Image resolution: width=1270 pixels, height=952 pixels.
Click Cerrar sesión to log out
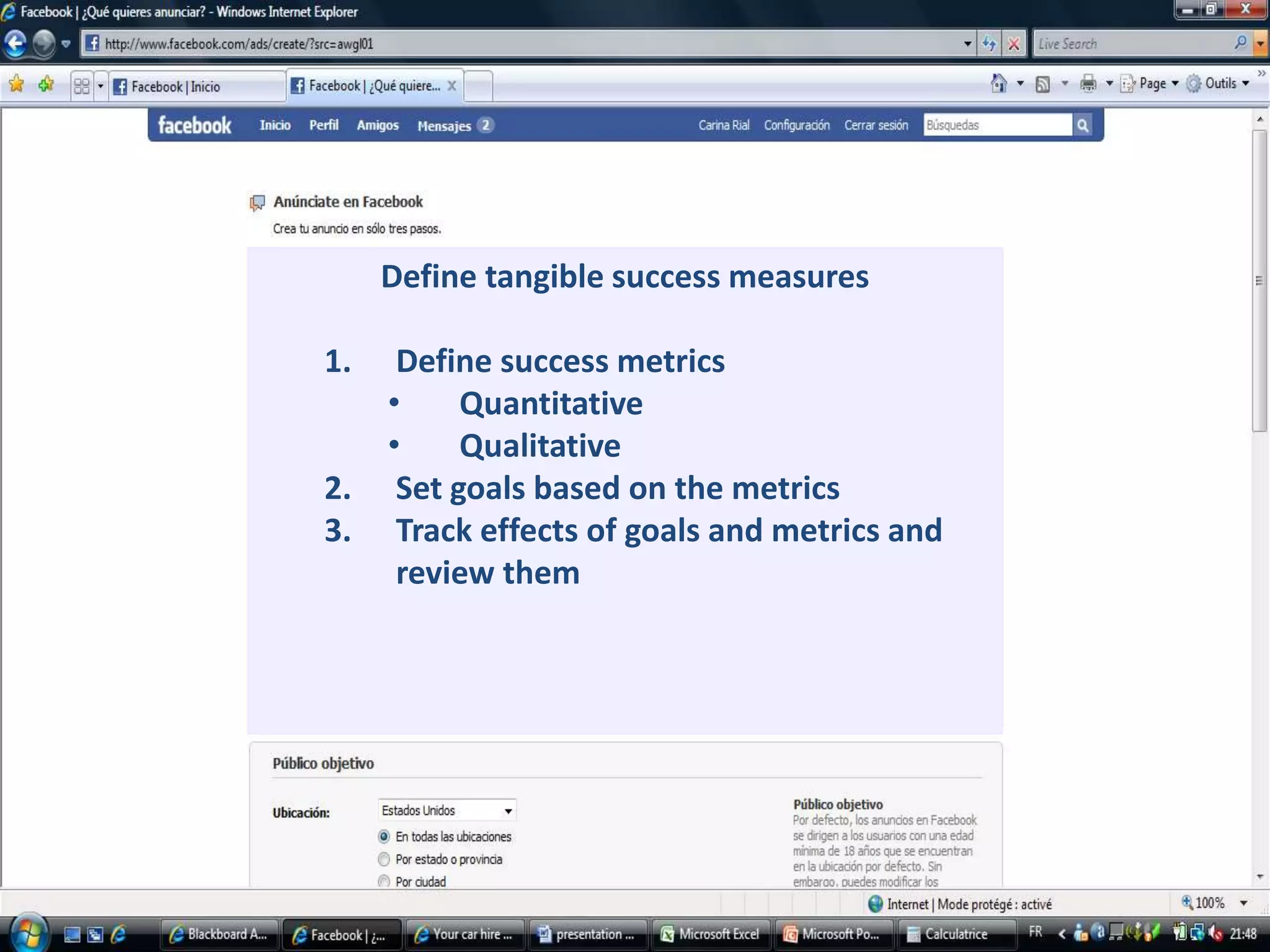point(876,125)
